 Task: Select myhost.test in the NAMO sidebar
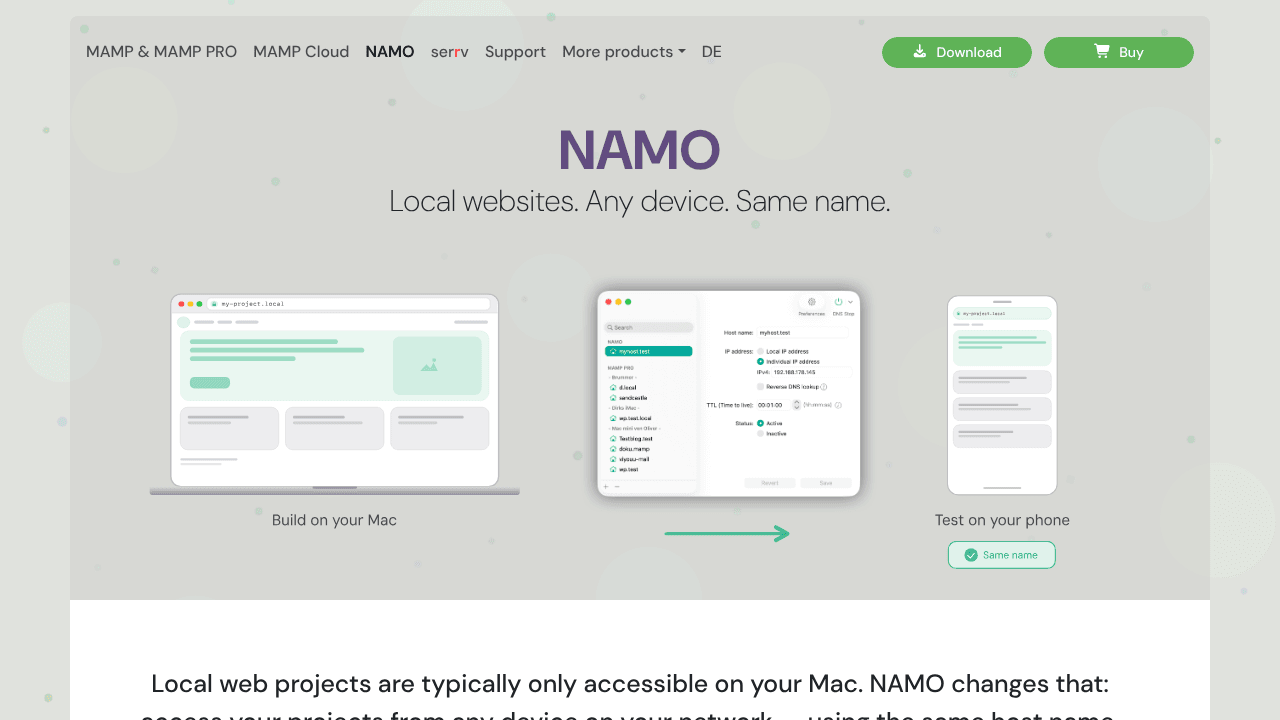point(648,351)
